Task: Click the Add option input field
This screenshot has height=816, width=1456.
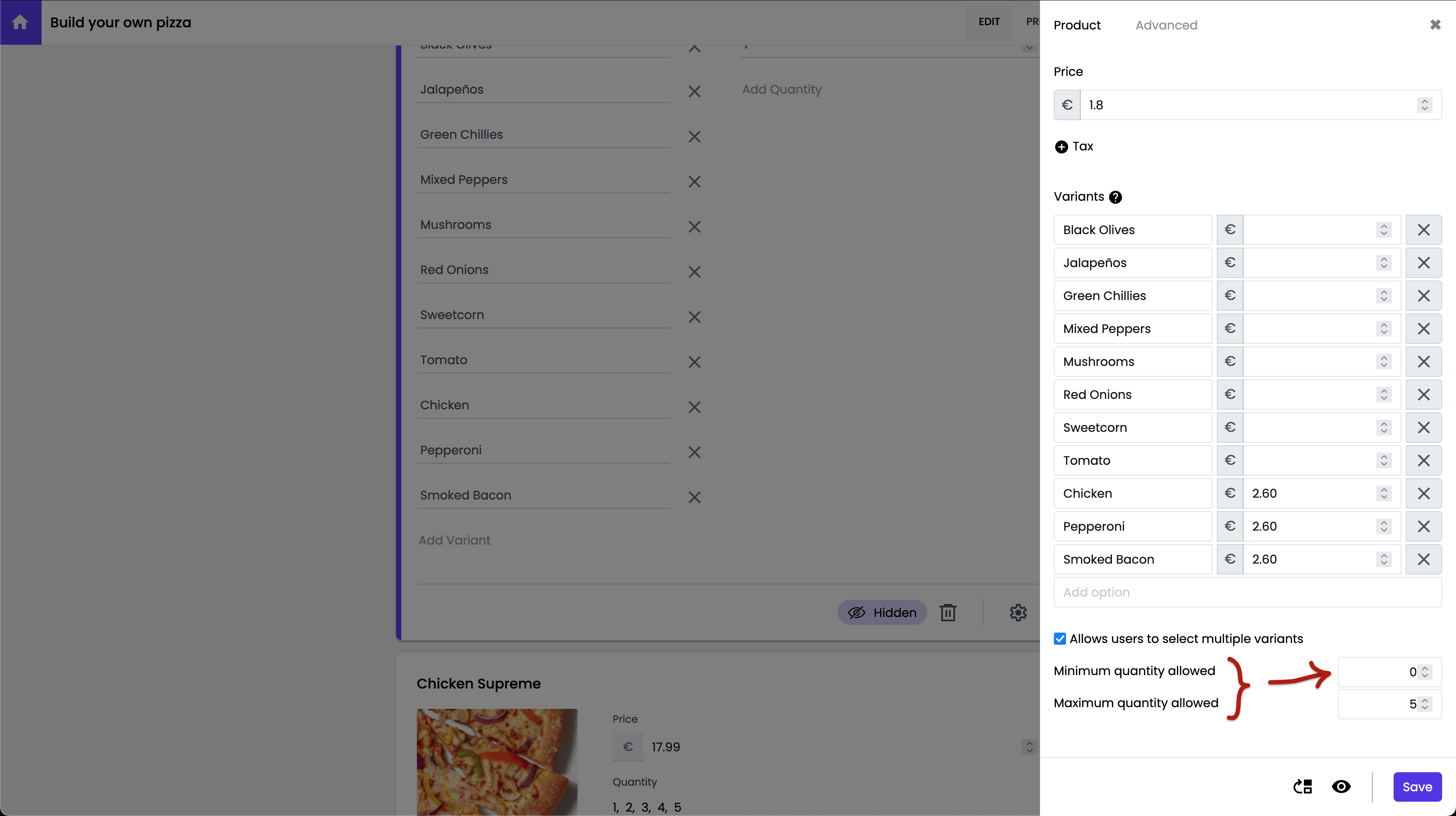Action: point(1247,592)
